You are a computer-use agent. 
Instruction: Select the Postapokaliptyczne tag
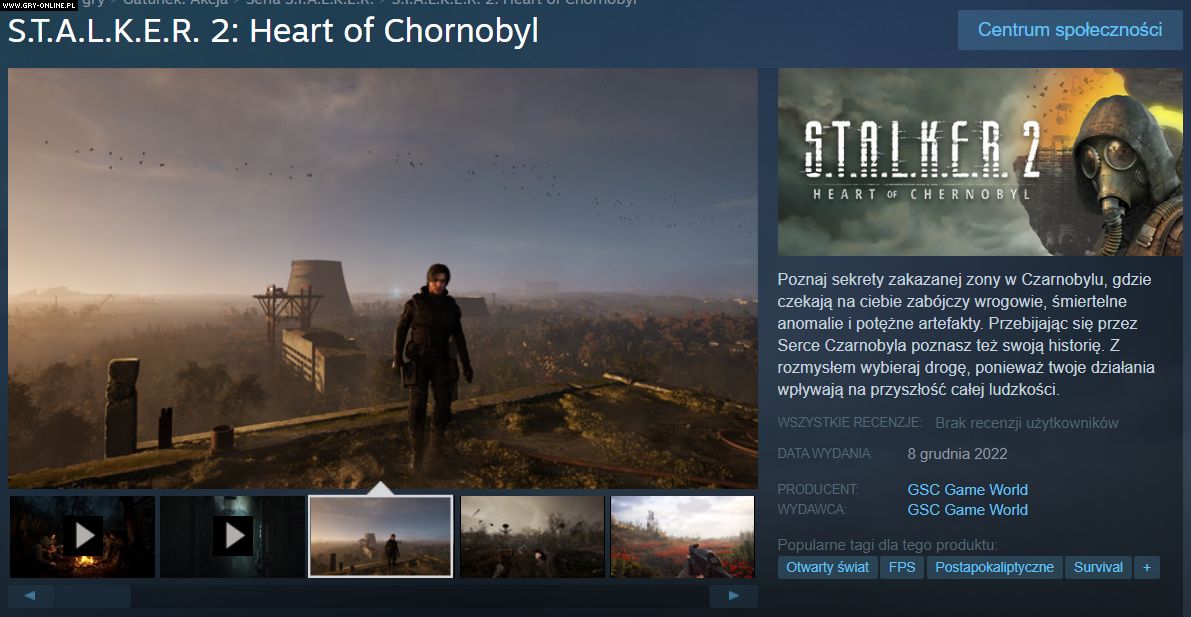pyautogui.click(x=994, y=568)
